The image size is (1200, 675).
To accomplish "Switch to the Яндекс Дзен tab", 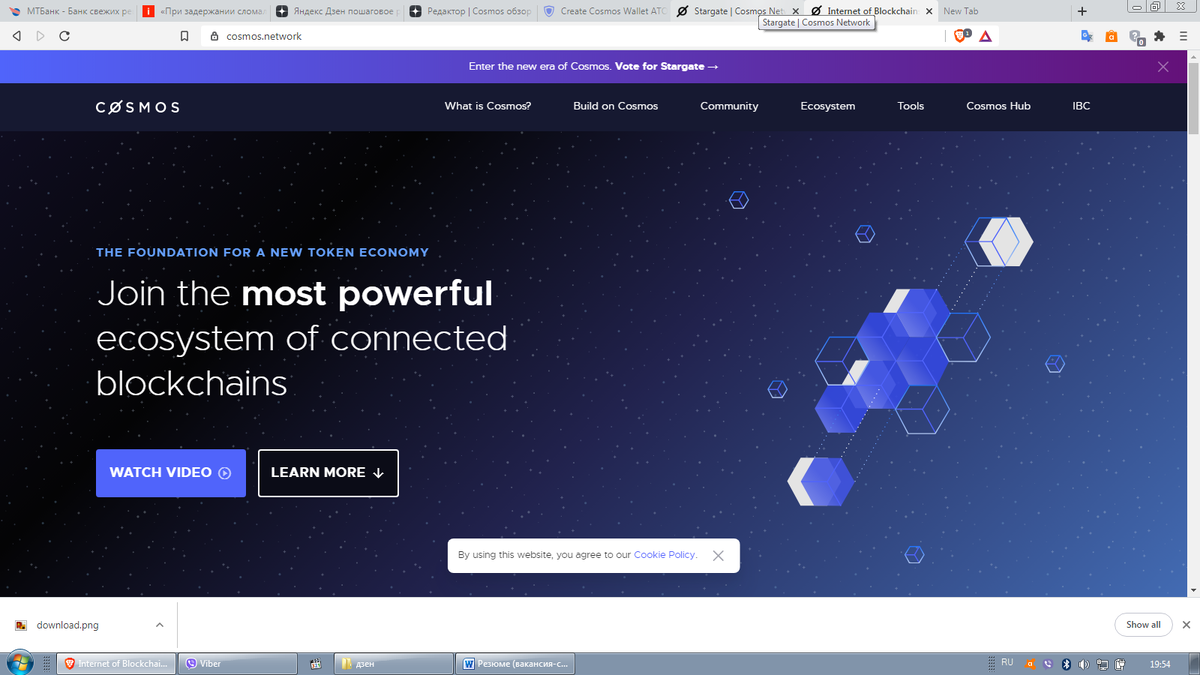I will pyautogui.click(x=337, y=11).
